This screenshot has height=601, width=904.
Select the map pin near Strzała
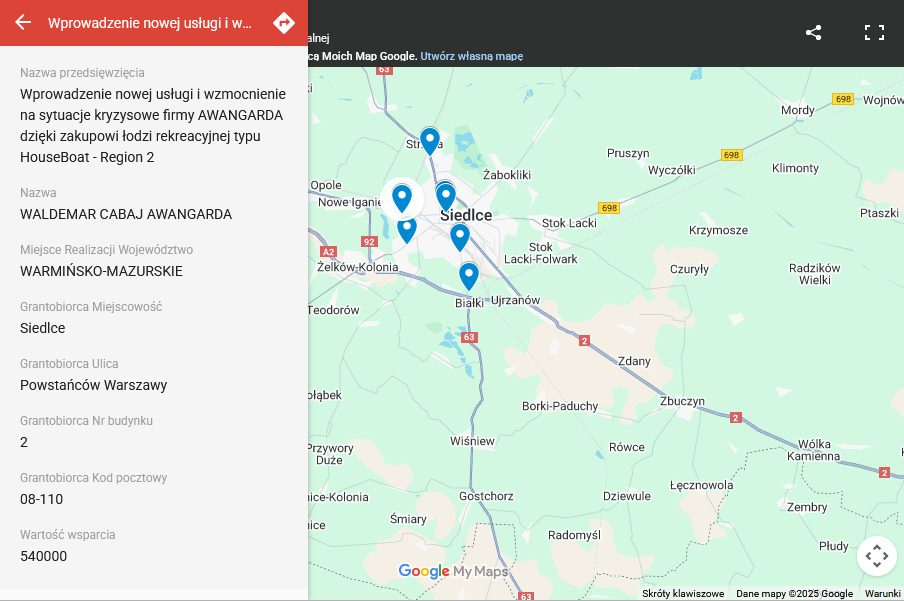pos(430,141)
